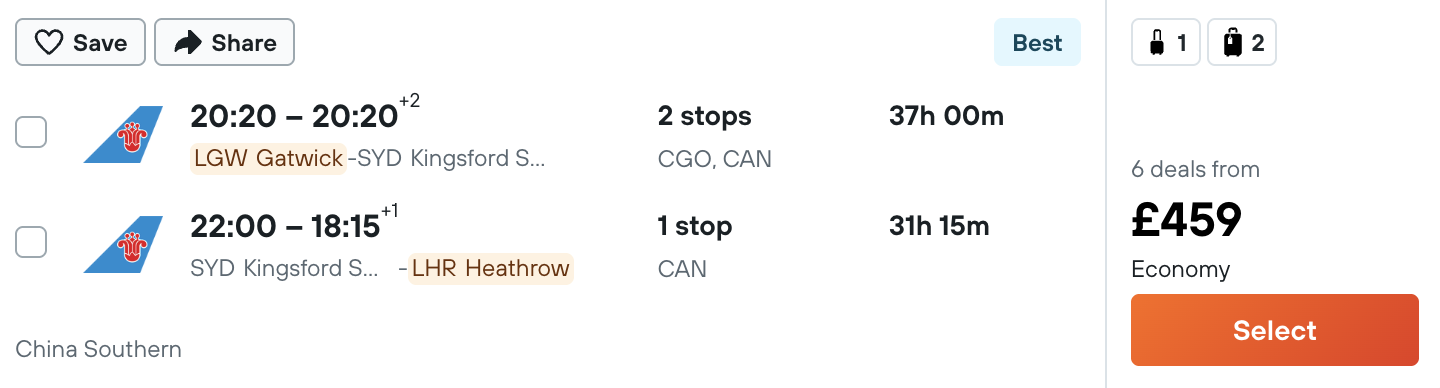
Task: Click the heart icon on Save
Action: 49,43
